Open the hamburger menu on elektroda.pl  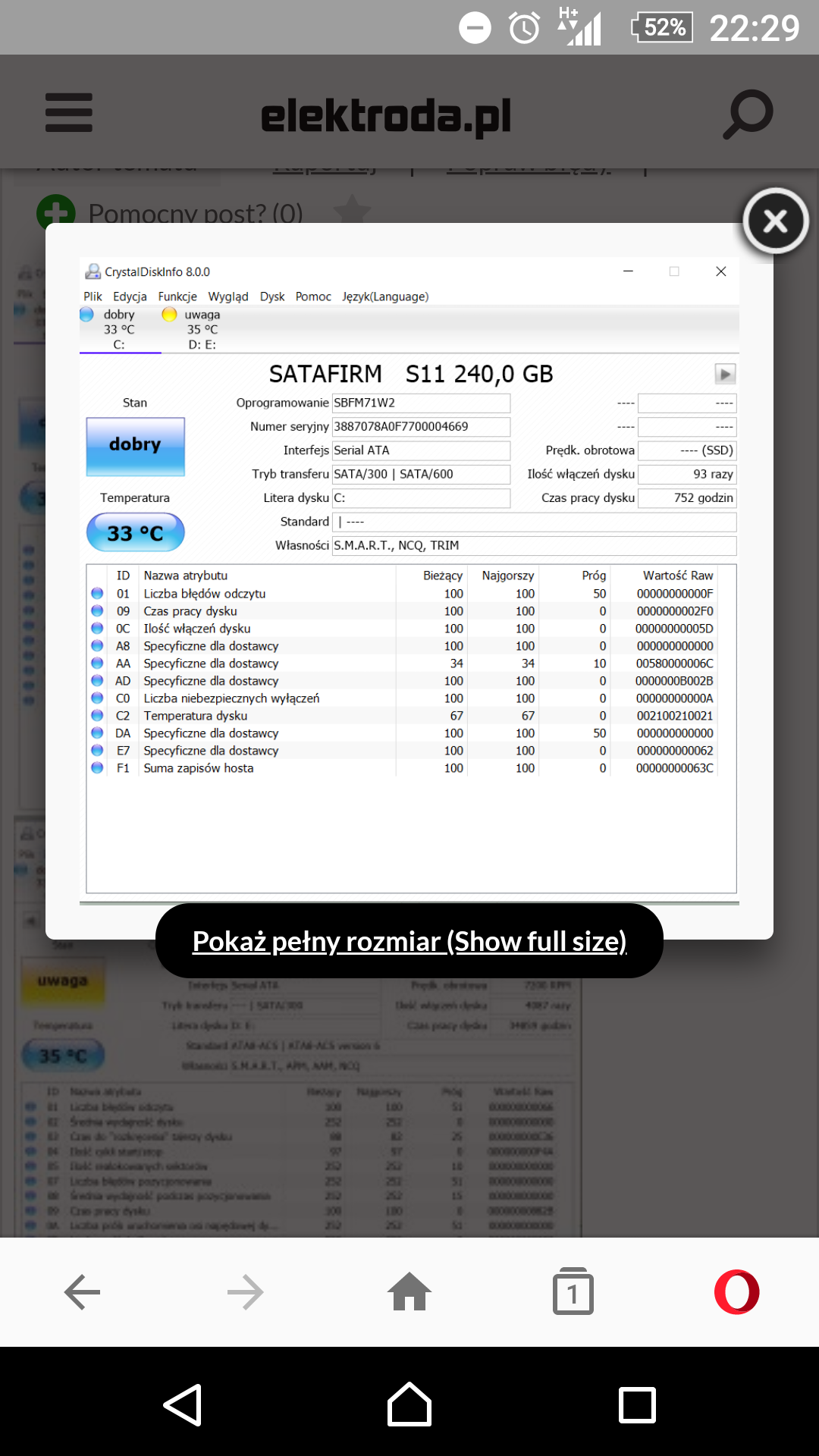pos(69,112)
